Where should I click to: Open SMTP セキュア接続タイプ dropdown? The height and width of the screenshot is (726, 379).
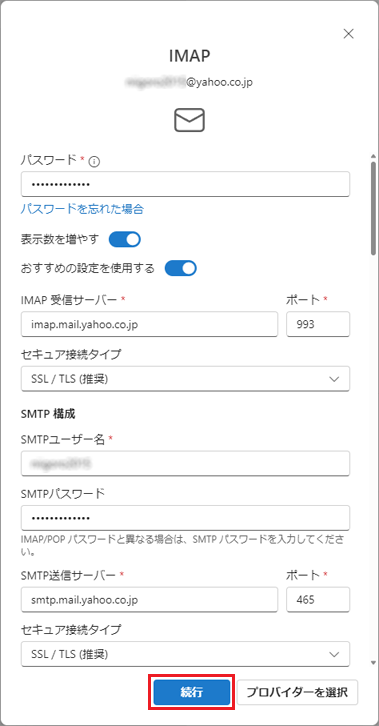(185, 654)
